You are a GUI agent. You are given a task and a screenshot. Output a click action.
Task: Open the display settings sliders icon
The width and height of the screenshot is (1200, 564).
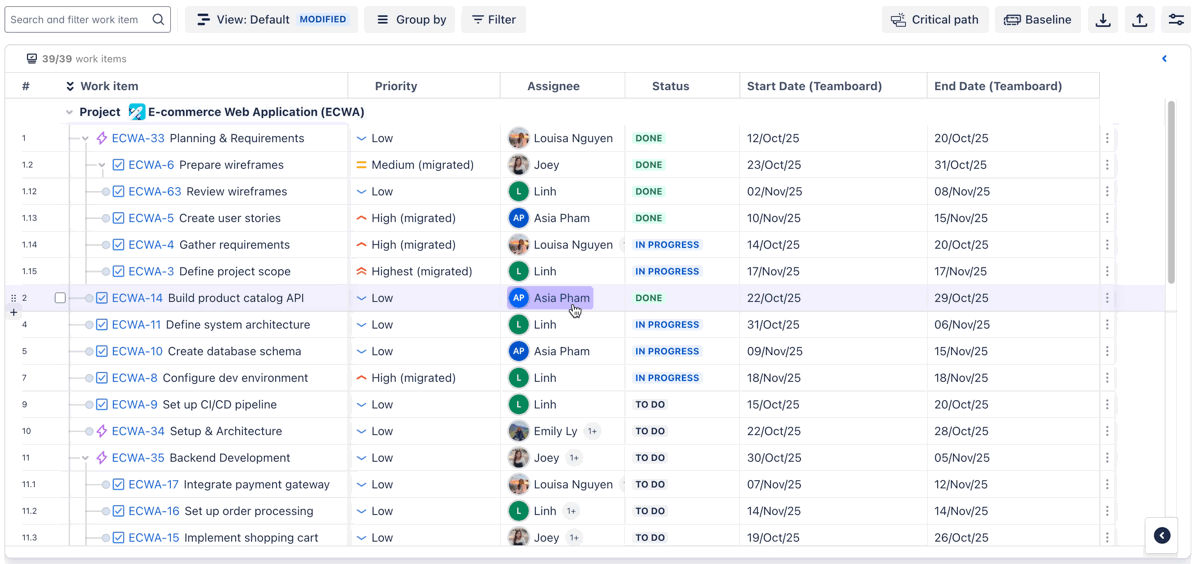pyautogui.click(x=1176, y=20)
